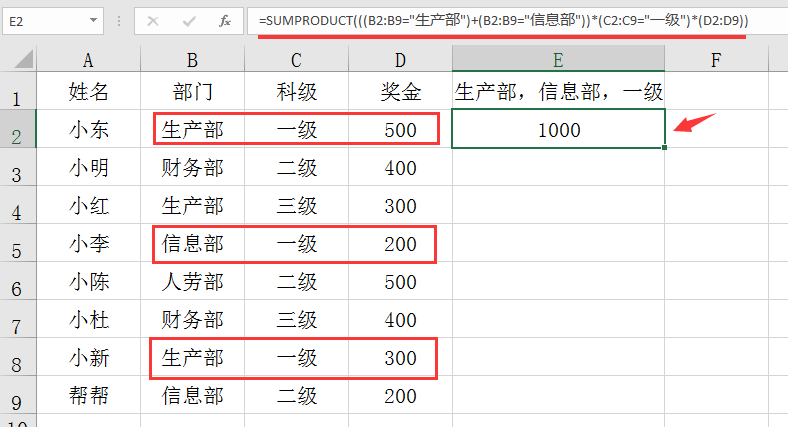Click 小明's bonus cell 400
Screen dimensions: 788x427
coord(401,167)
